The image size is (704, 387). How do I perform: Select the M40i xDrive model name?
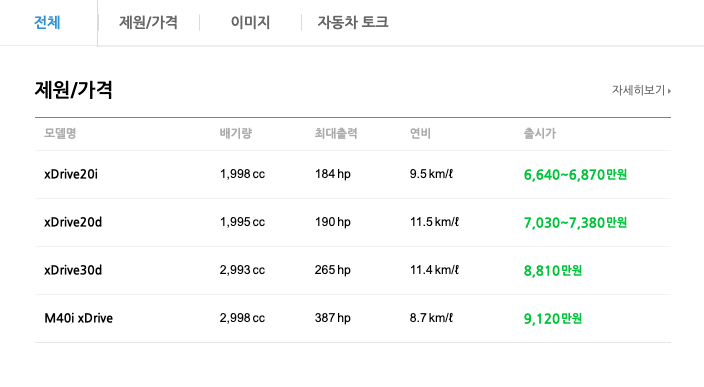coord(79,318)
